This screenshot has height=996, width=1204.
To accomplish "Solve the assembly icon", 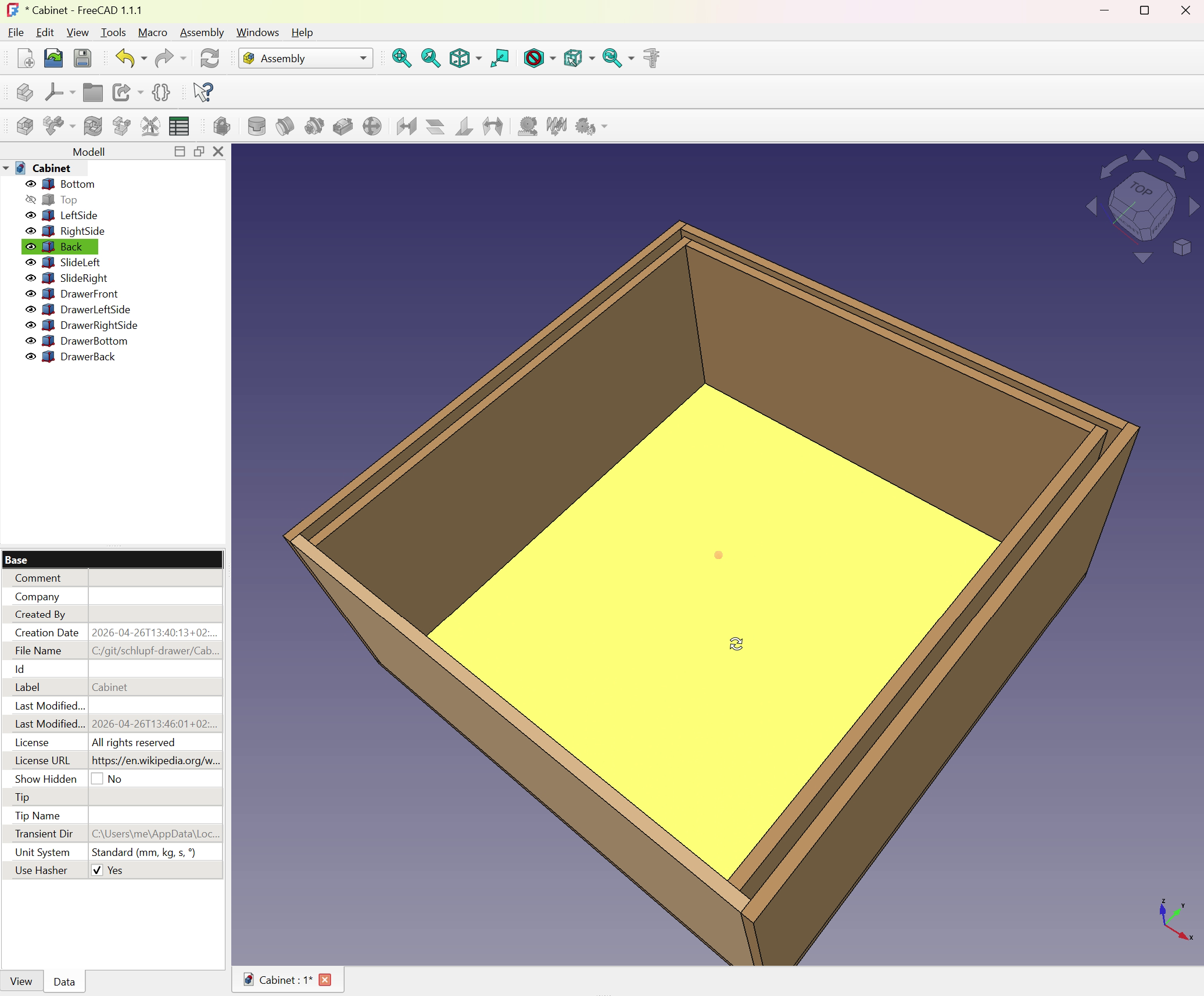I will pyautogui.click(x=92, y=126).
